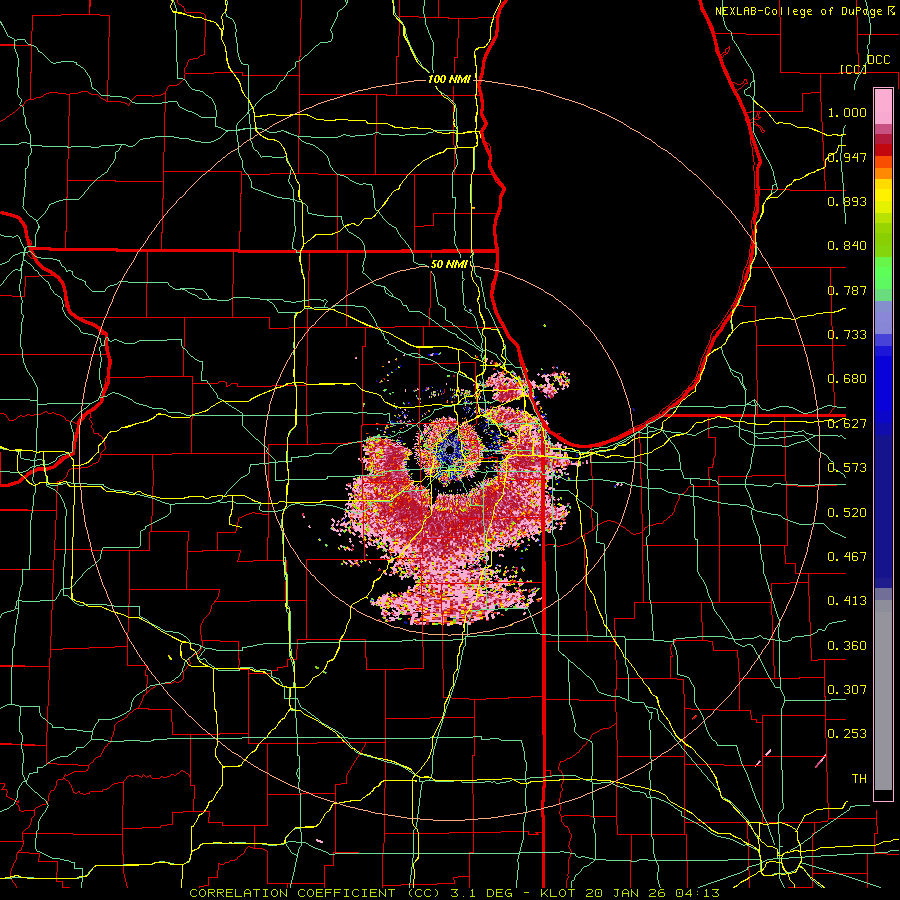Select the 0.627 scale value

[x=847, y=424]
